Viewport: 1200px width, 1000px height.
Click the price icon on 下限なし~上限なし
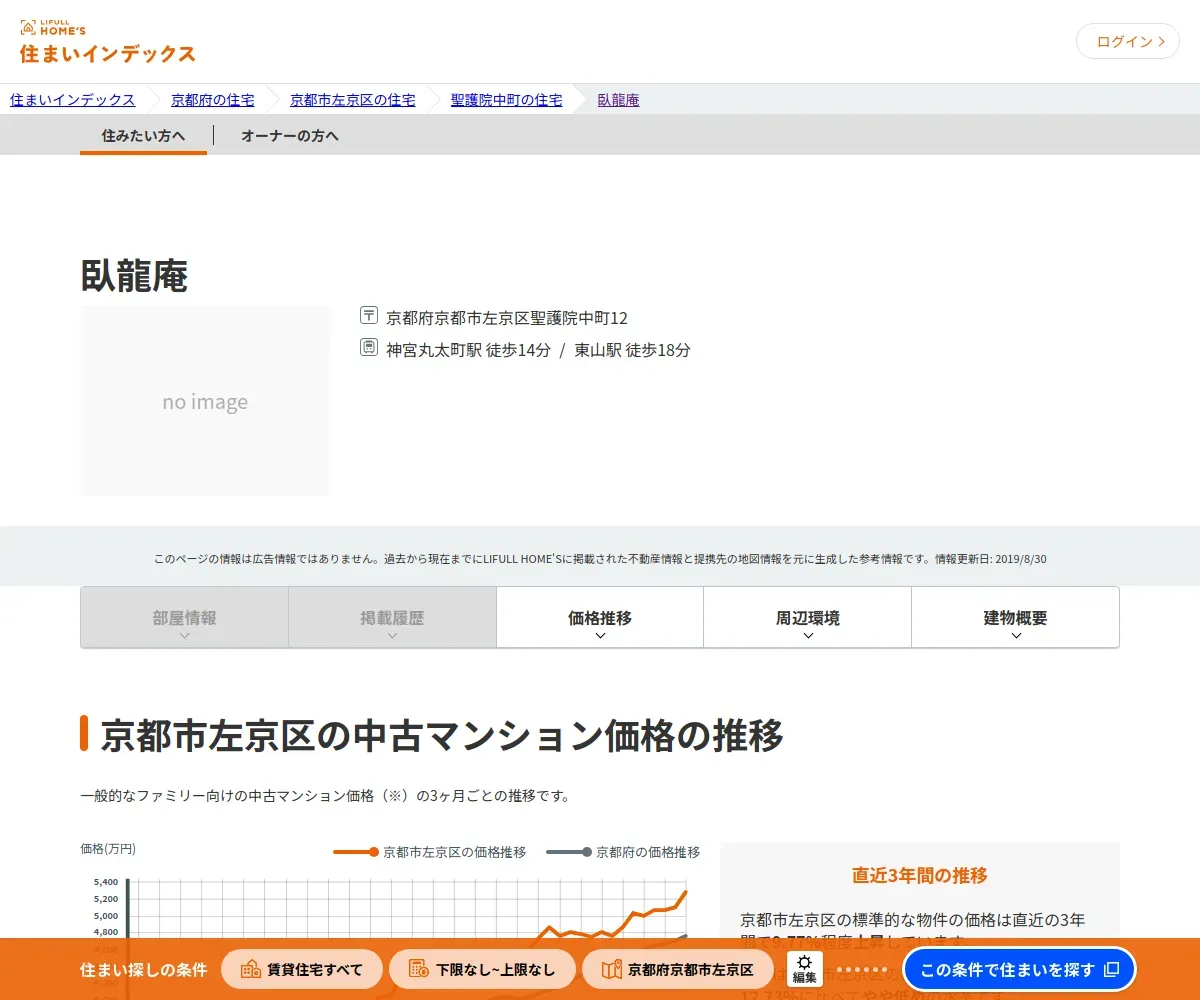[418, 970]
